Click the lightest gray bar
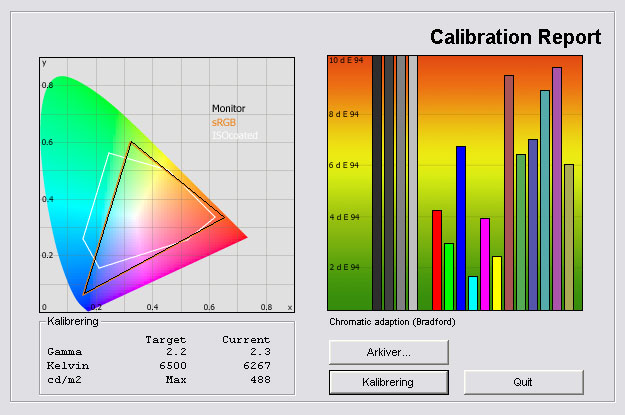This screenshot has width=625, height=415. (412, 182)
